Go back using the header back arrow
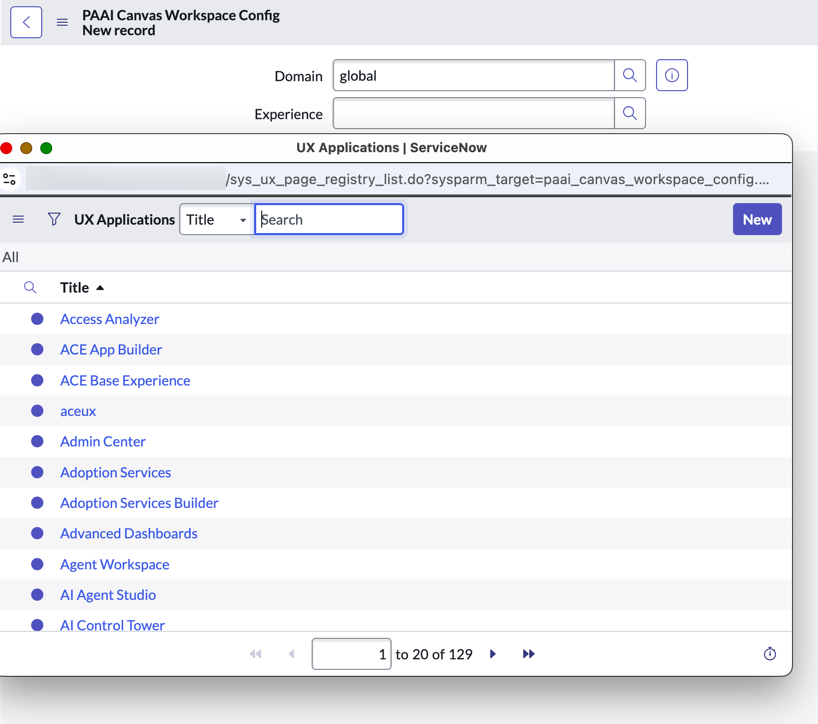This screenshot has height=724, width=818. pyautogui.click(x=26, y=22)
